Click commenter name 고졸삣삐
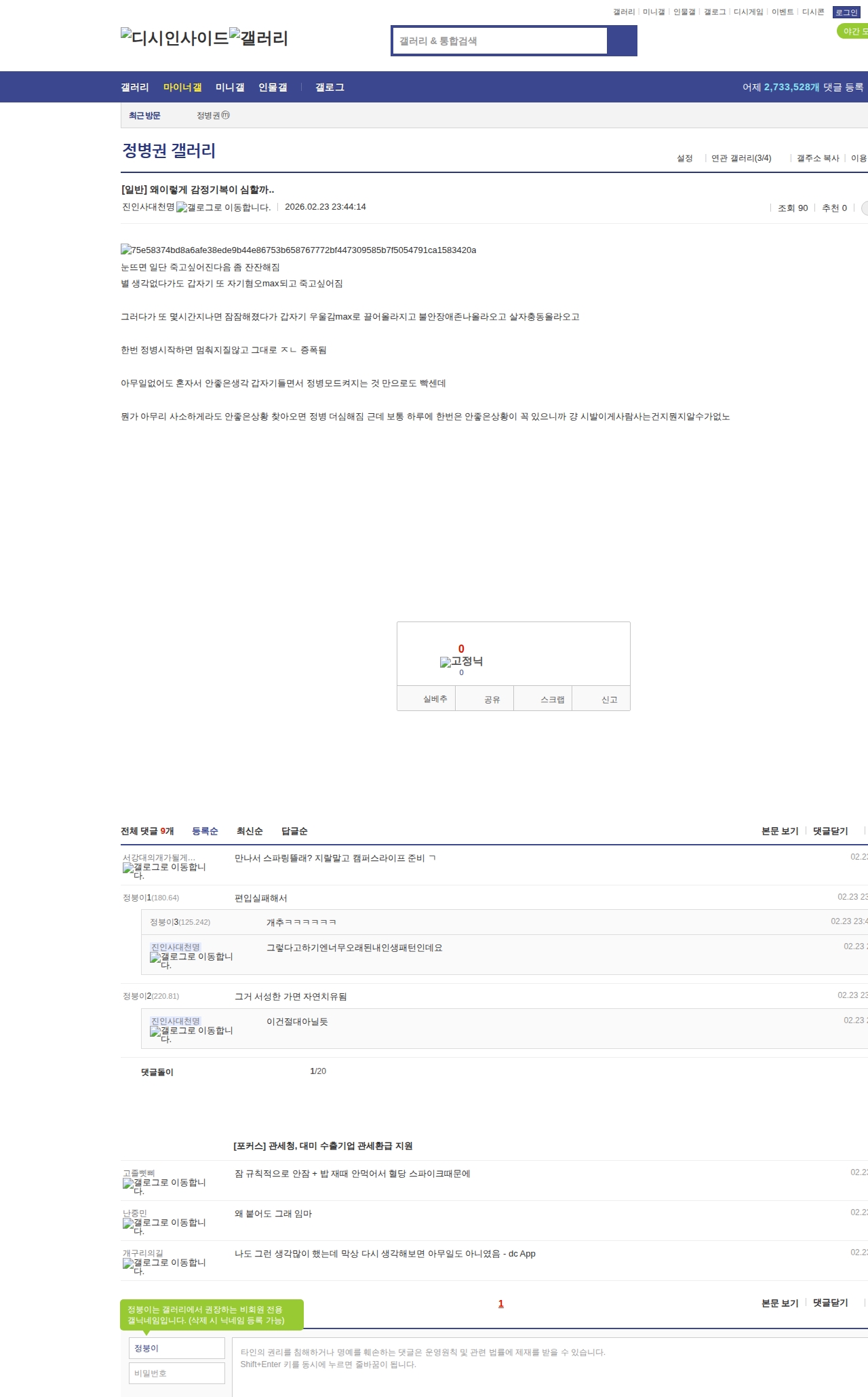 [139, 1173]
